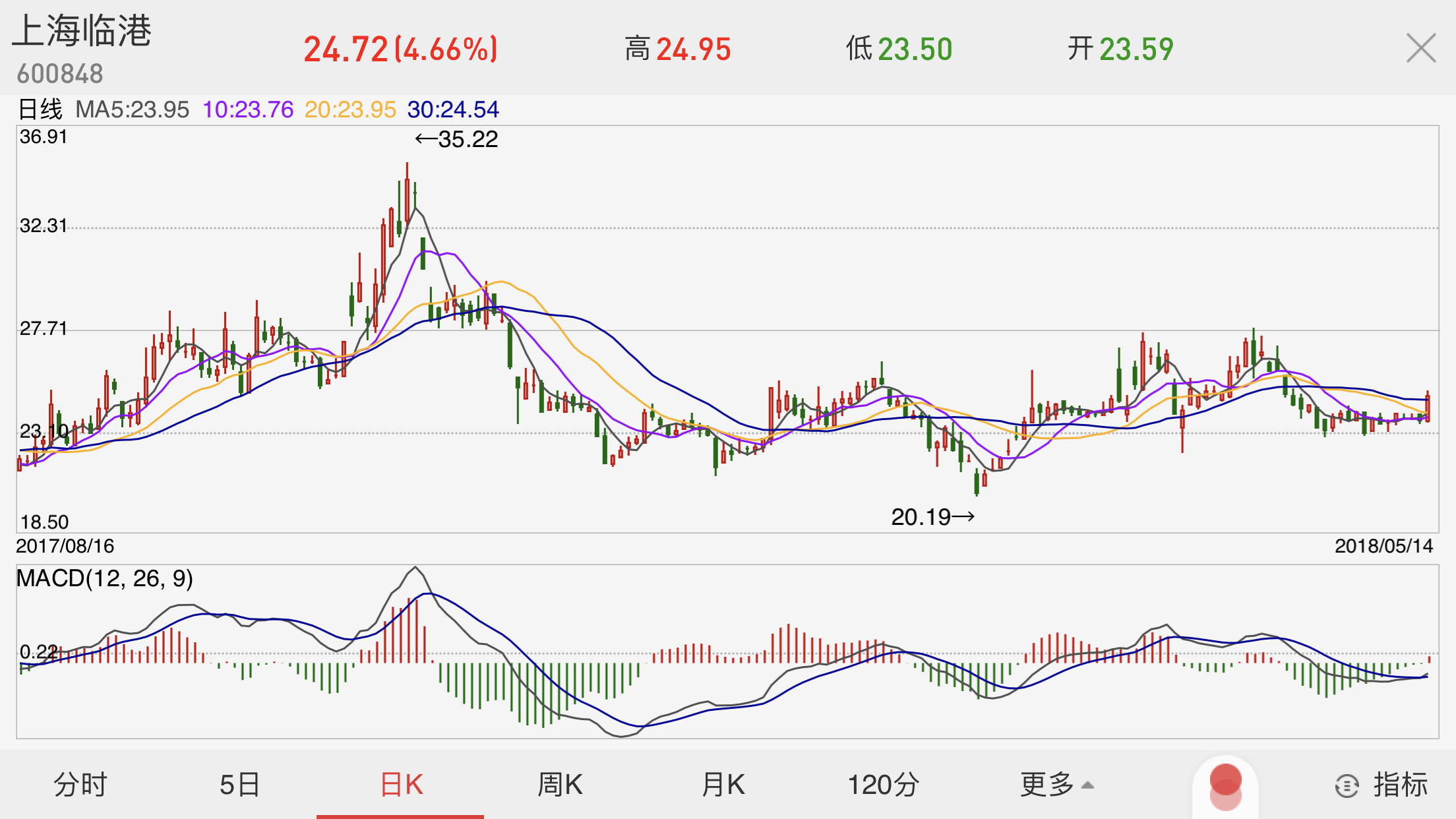The image size is (1456, 819).
Task: Click the 27.71 price axis label
Action: click(44, 328)
